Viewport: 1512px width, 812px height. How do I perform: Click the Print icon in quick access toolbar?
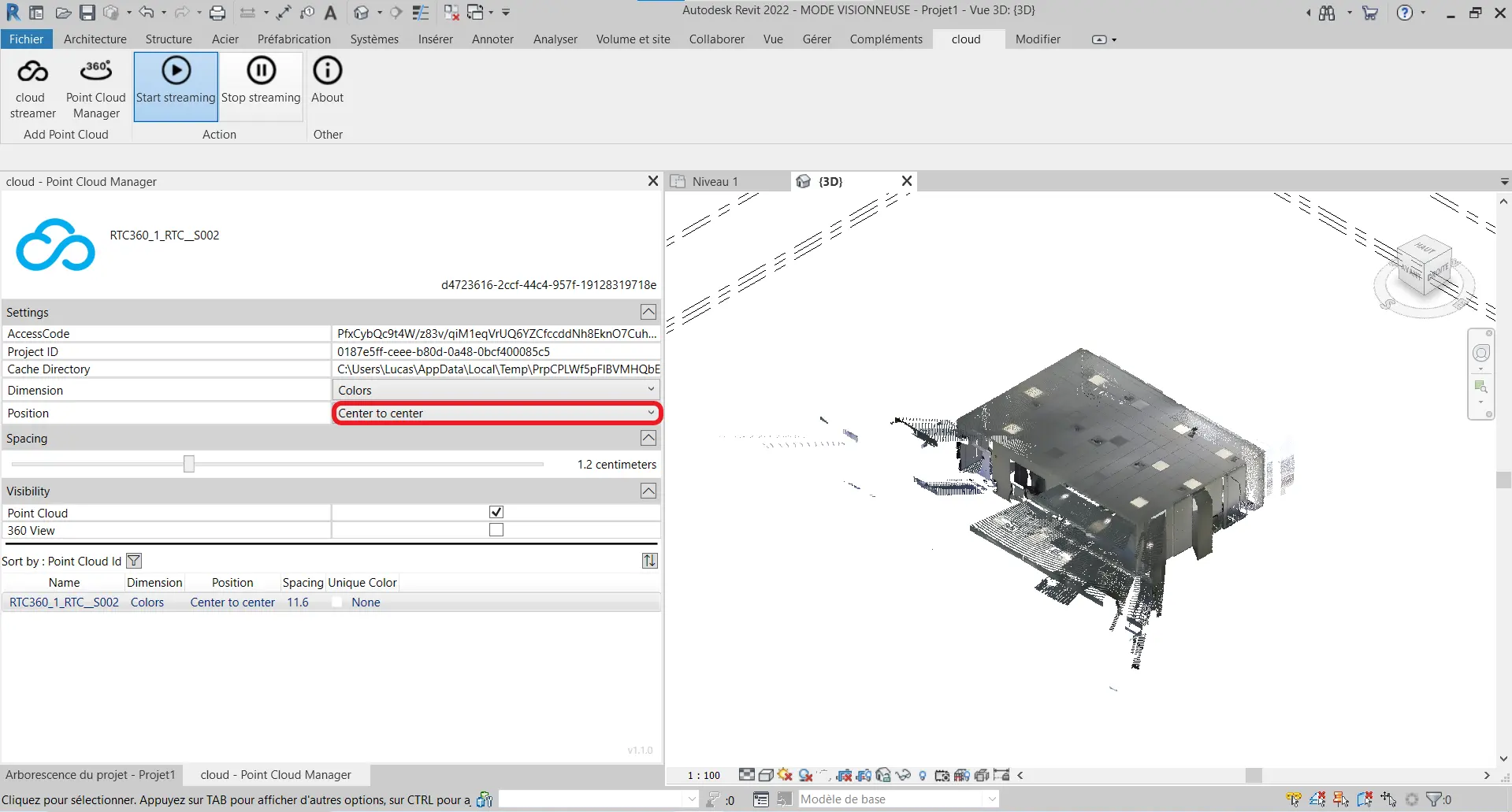click(217, 13)
